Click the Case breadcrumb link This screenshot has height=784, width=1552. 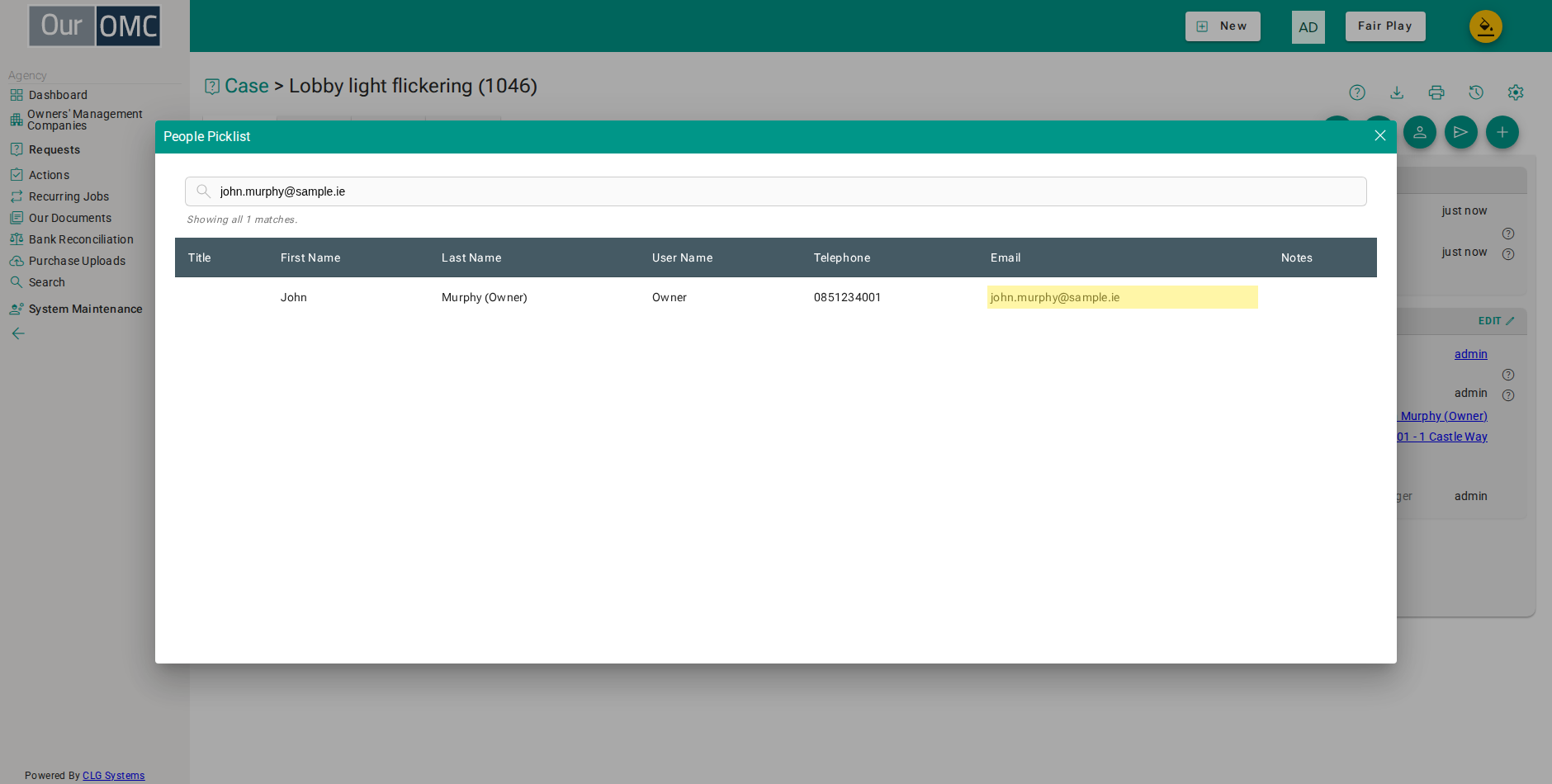point(247,86)
